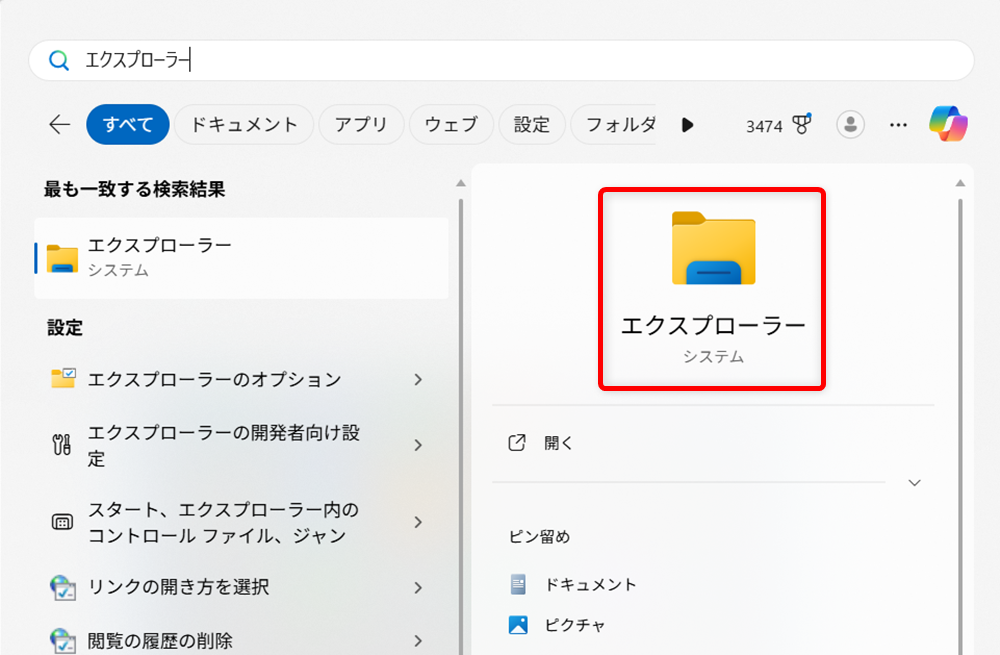The width and height of the screenshot is (1000, 655).
Task: Switch to the アプリ filter tab
Action: click(x=361, y=124)
